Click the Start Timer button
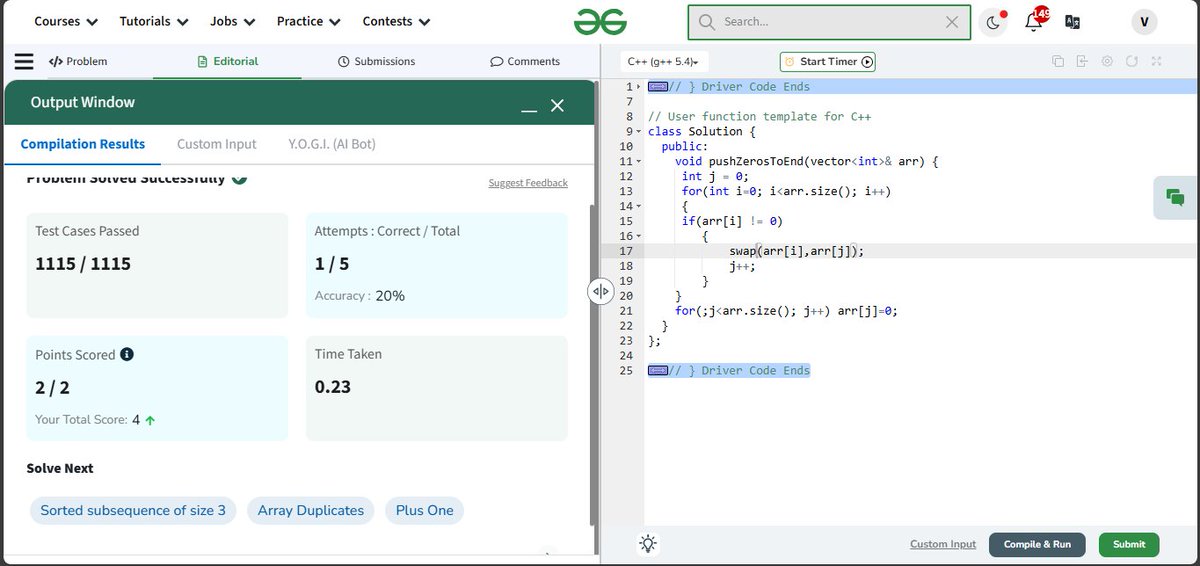This screenshot has height=566, width=1200. [x=828, y=61]
